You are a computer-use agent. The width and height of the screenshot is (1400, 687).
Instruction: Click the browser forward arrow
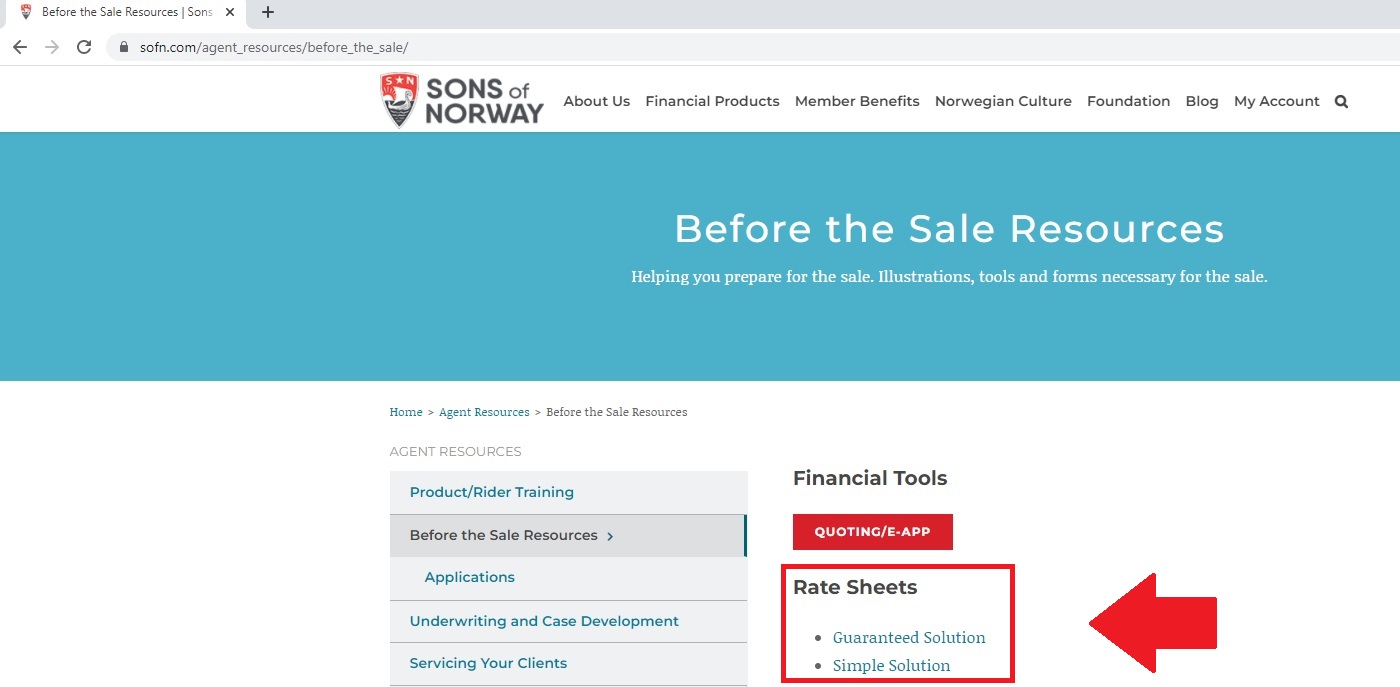[x=52, y=47]
